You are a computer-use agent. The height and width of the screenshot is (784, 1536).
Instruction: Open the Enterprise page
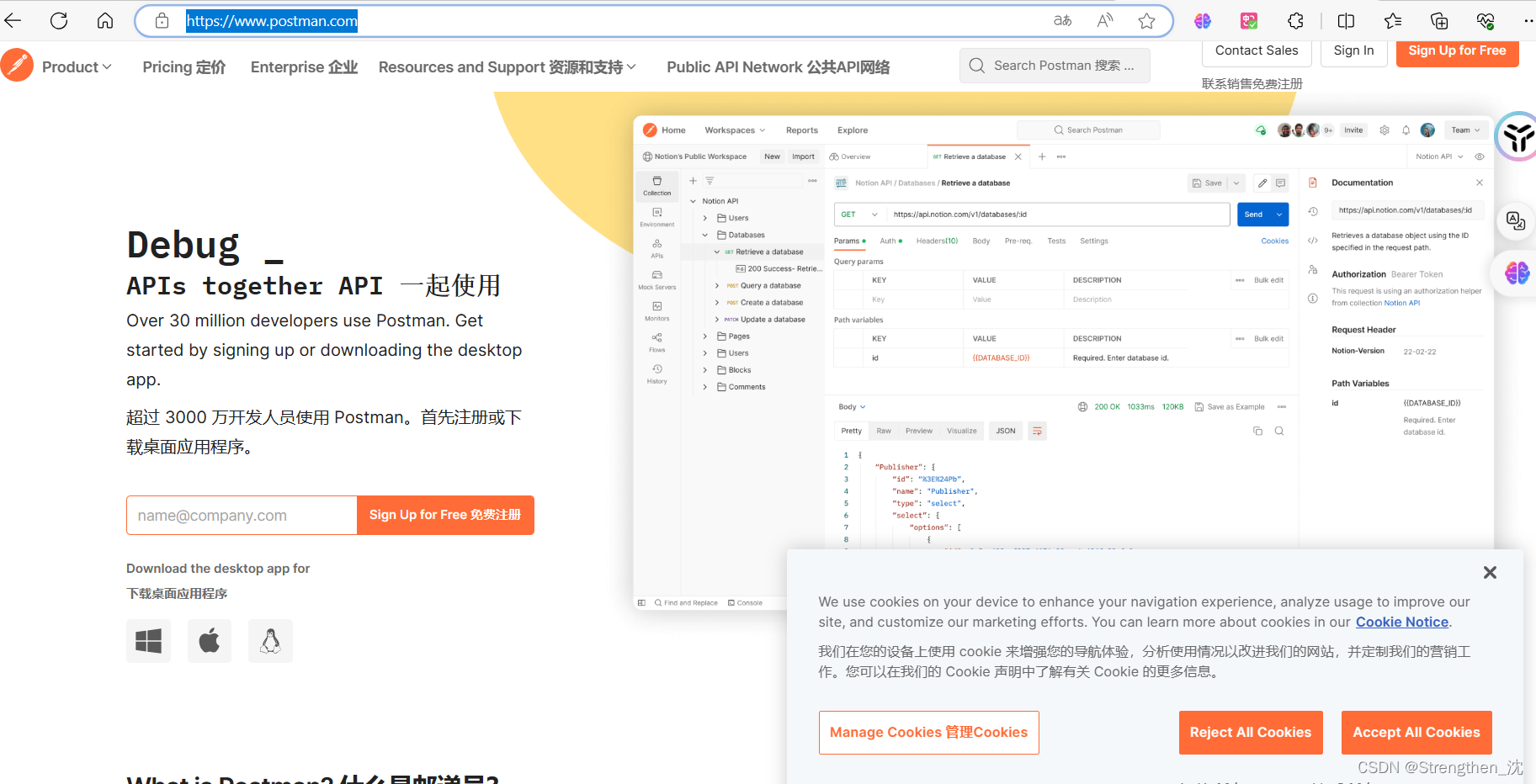(x=304, y=66)
